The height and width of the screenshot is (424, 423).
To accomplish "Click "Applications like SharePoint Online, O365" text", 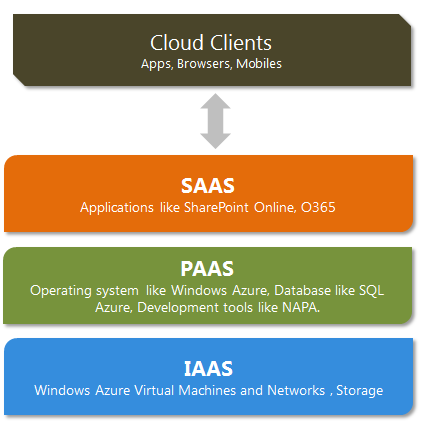I will 208,207.
